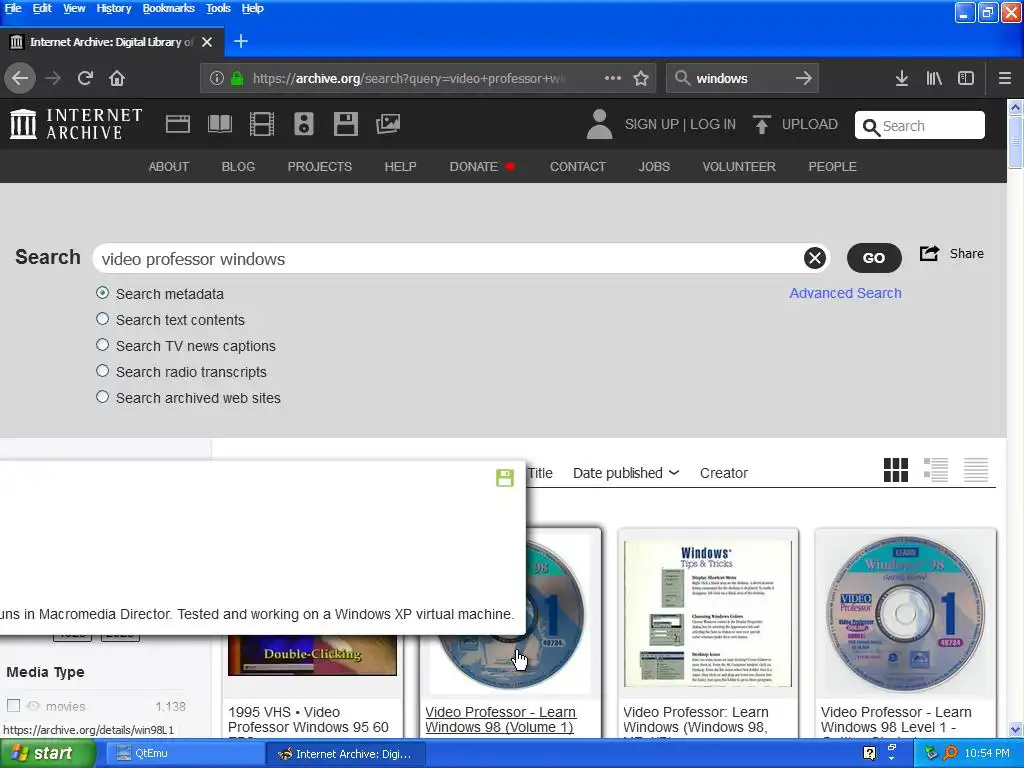The image size is (1024, 768).
Task: Focus the Internet Archive top-right Search box
Action: [x=920, y=125]
